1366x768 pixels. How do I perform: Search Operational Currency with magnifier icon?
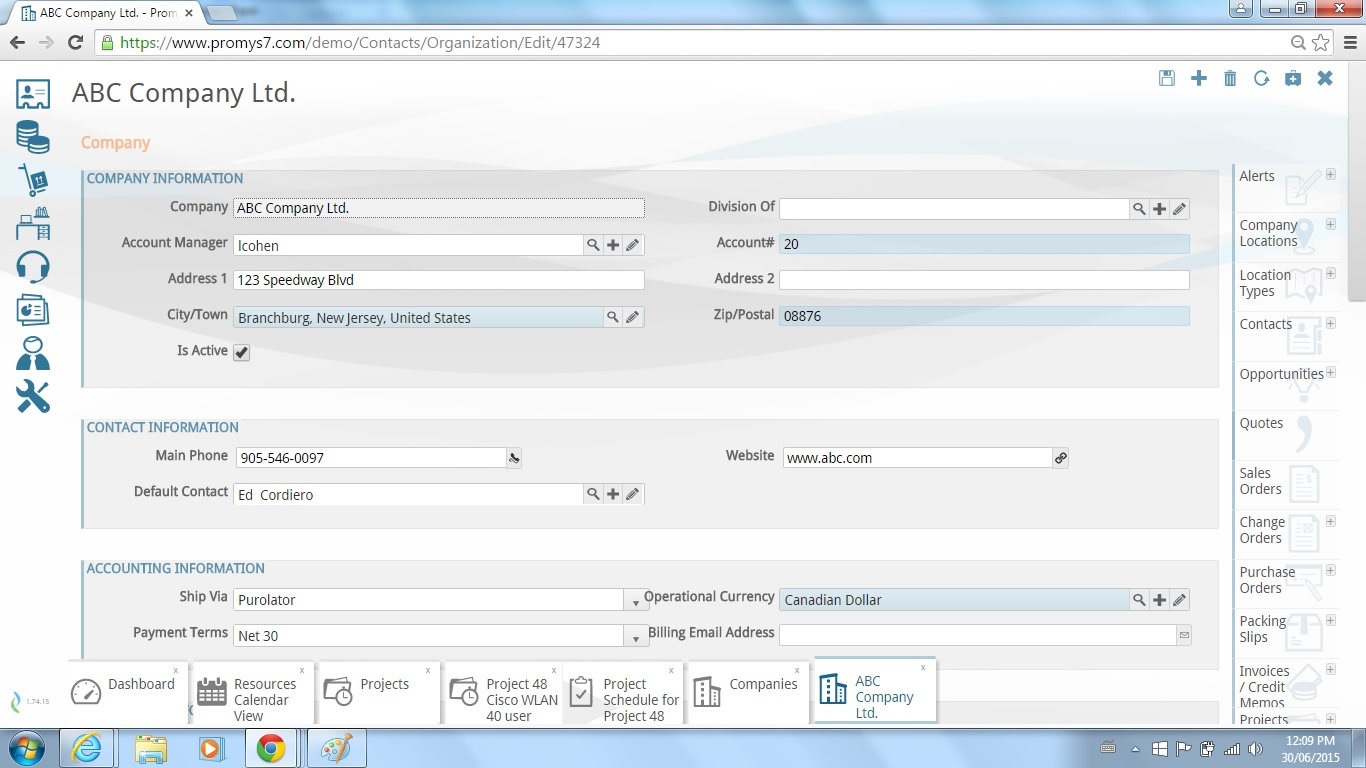tap(1139, 600)
